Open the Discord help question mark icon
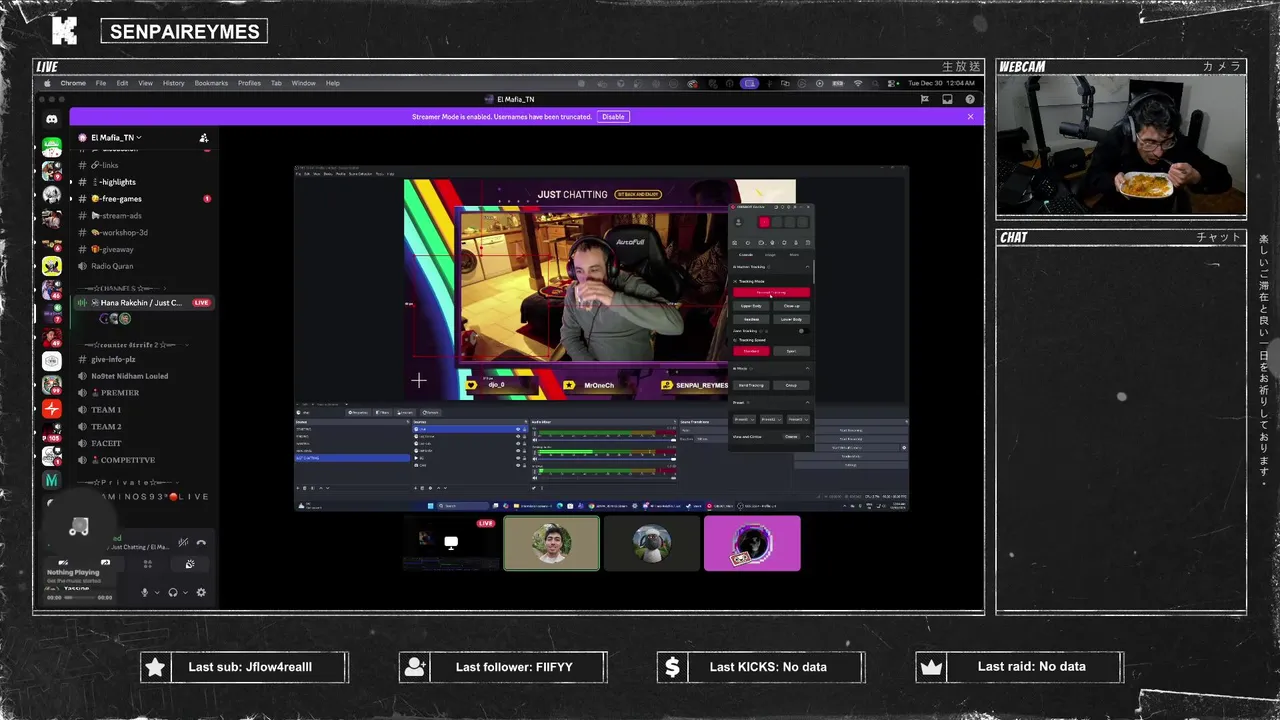This screenshot has width=1280, height=720. click(x=970, y=99)
